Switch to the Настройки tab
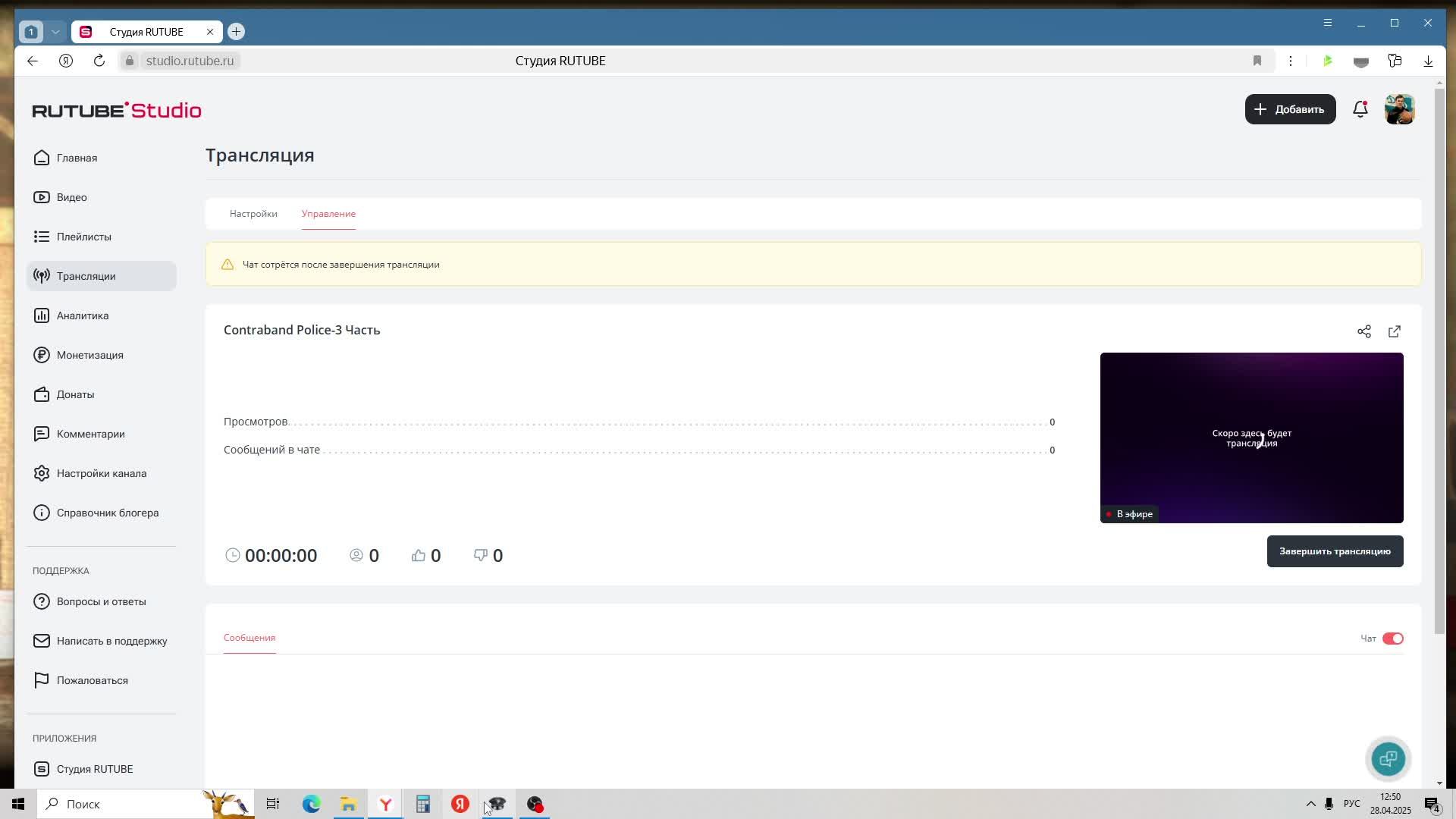The height and width of the screenshot is (819, 1456). coord(253,214)
